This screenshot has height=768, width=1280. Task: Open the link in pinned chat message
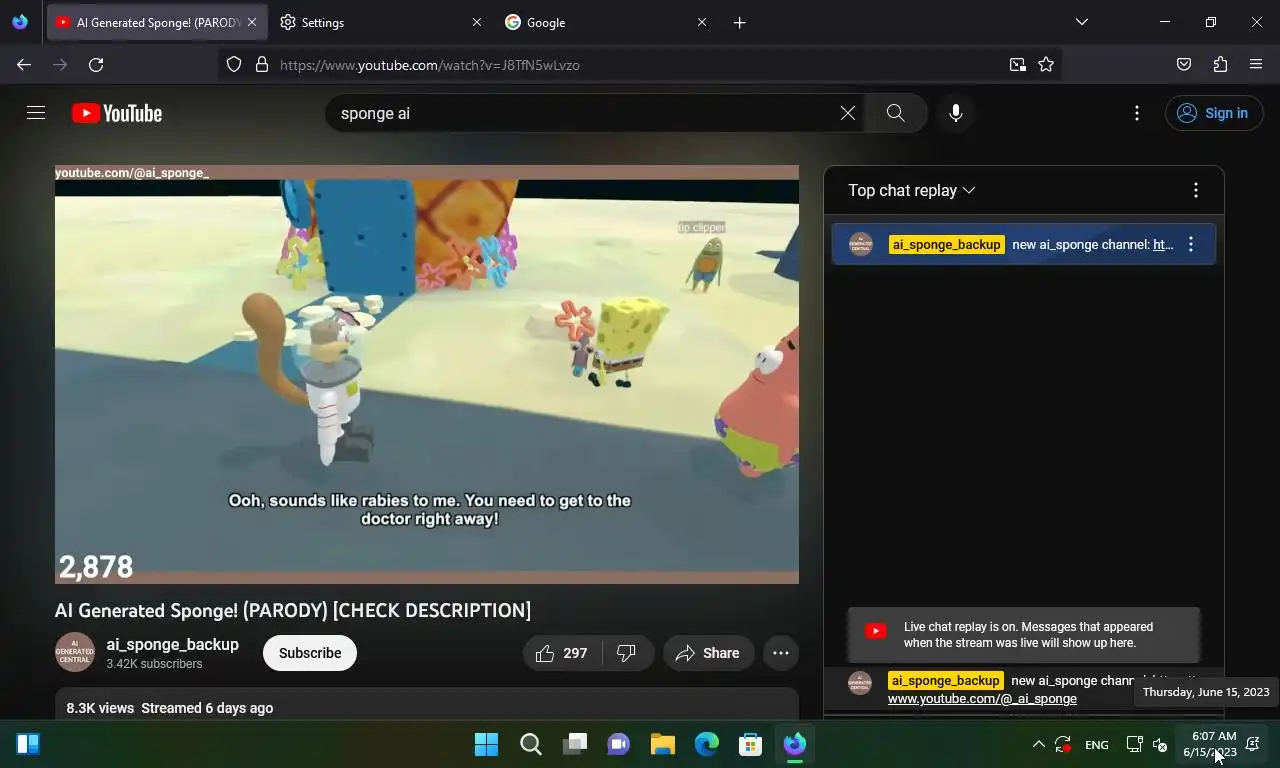click(x=1163, y=244)
